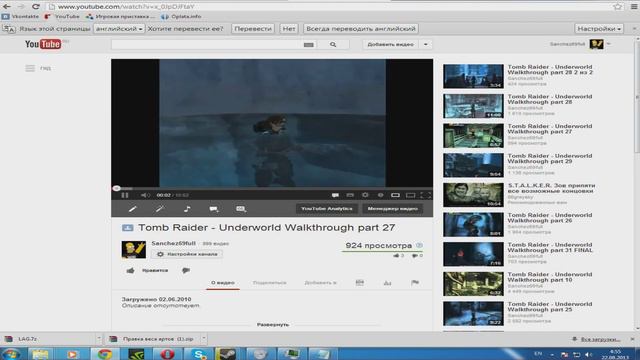Open annotations/captions bubble icon in player
The image size is (640, 360).
pos(335,195)
